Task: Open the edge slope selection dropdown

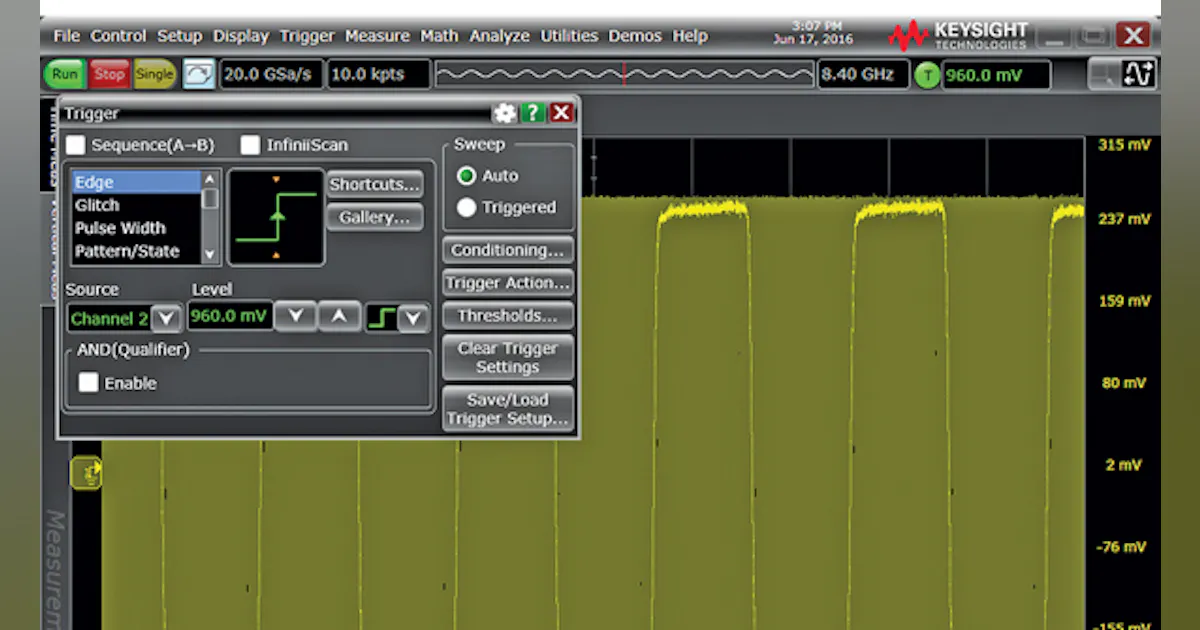Action: click(x=413, y=317)
